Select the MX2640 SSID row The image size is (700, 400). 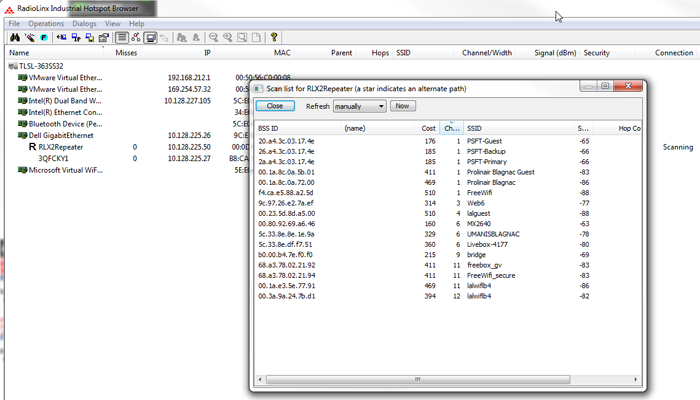[x=448, y=224]
